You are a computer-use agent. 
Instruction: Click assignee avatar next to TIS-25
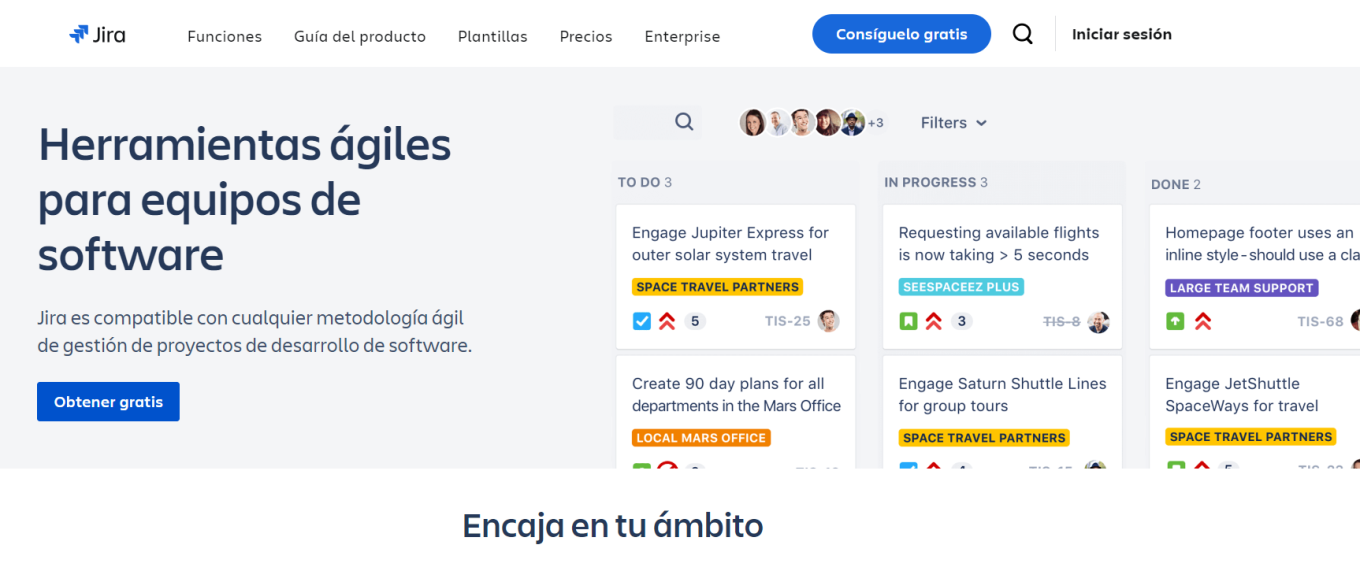coord(828,321)
